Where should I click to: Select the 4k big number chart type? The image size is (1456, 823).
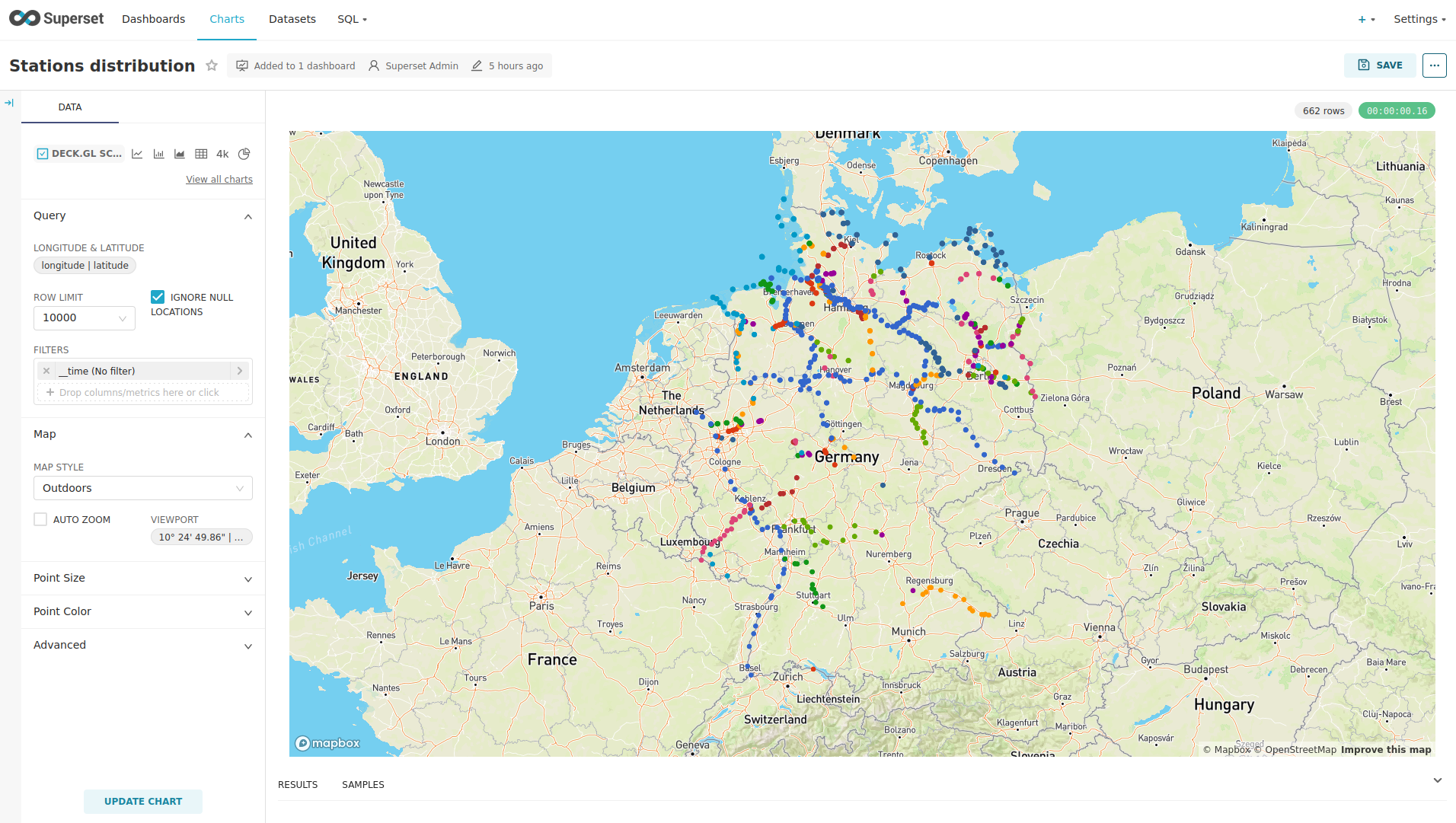[x=222, y=154]
